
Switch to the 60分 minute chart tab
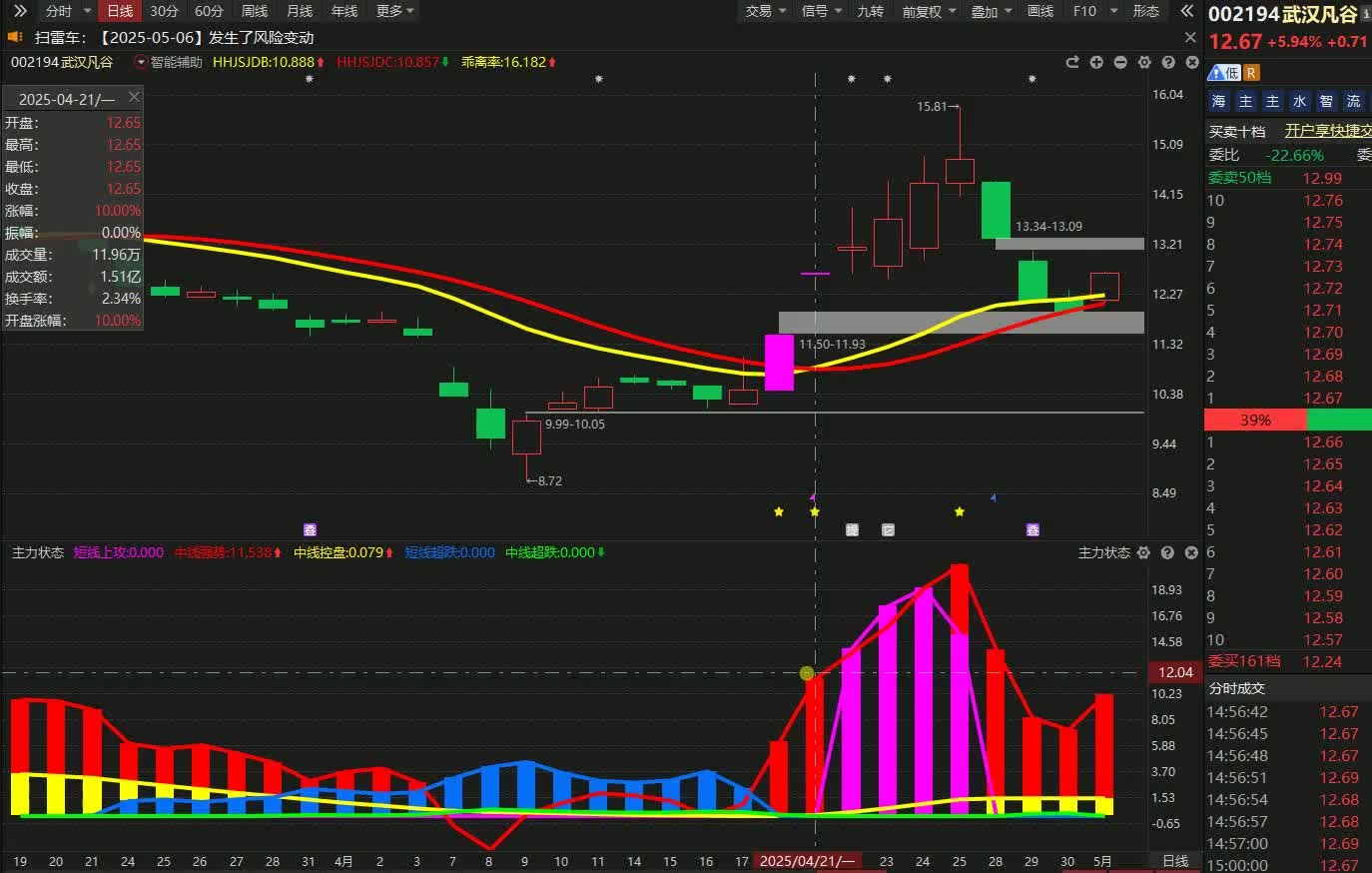pos(209,11)
